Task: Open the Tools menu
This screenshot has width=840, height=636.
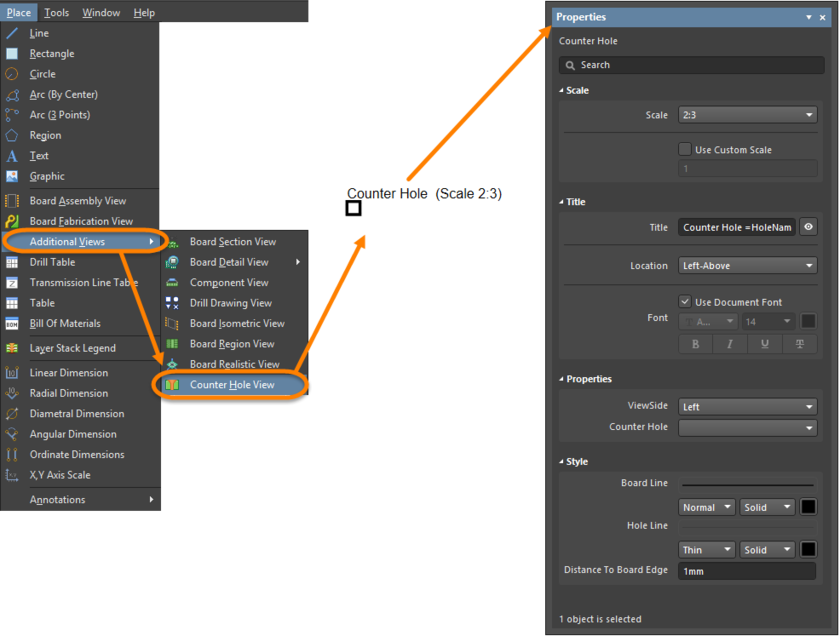Action: (57, 13)
